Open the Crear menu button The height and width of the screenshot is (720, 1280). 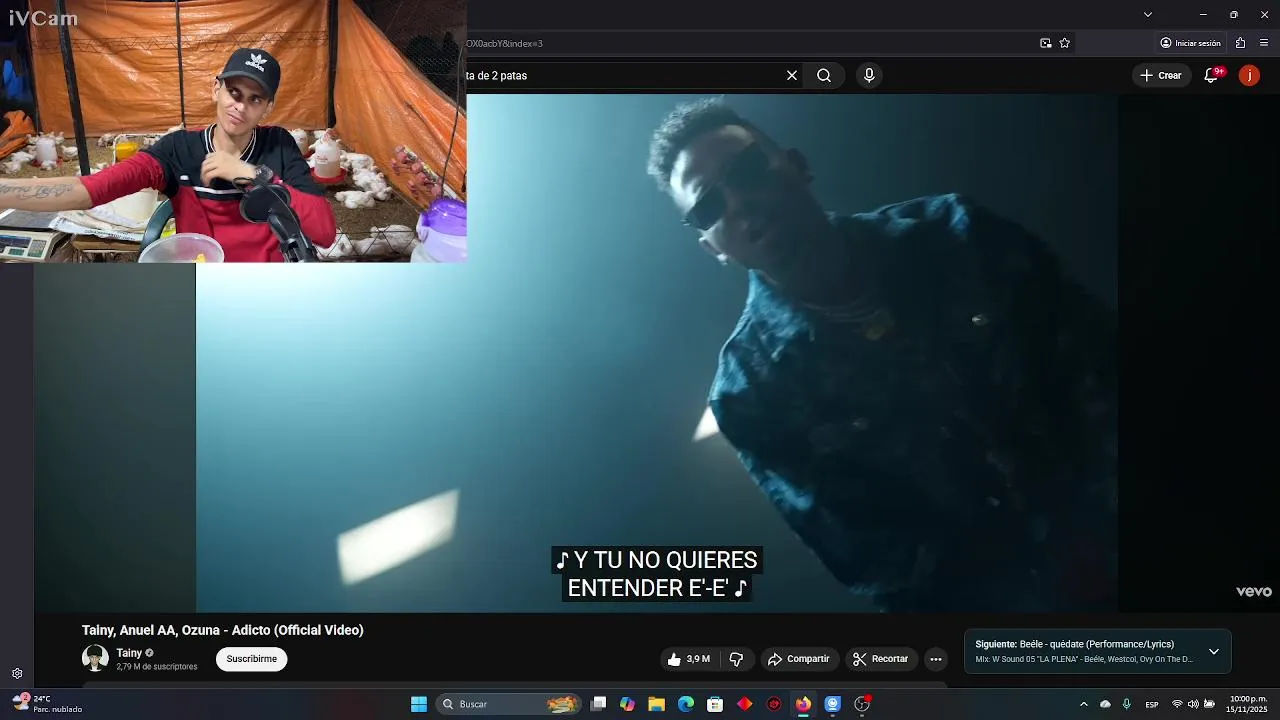click(x=1161, y=75)
